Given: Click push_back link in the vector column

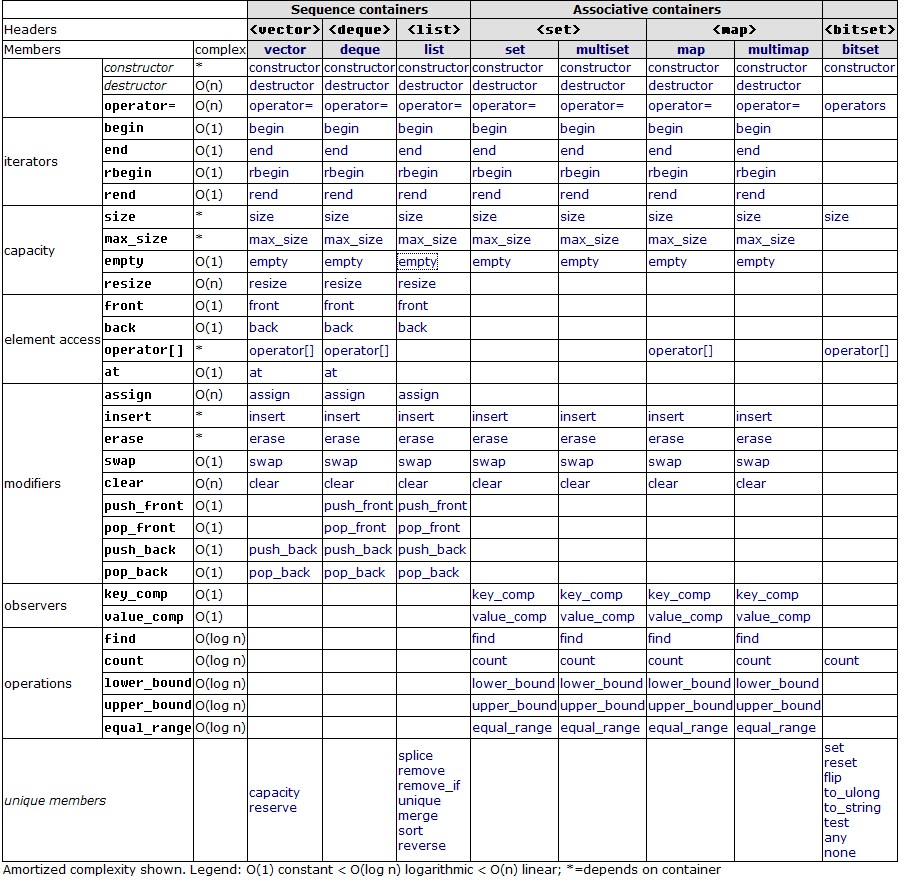Looking at the screenshot, I should [283, 550].
